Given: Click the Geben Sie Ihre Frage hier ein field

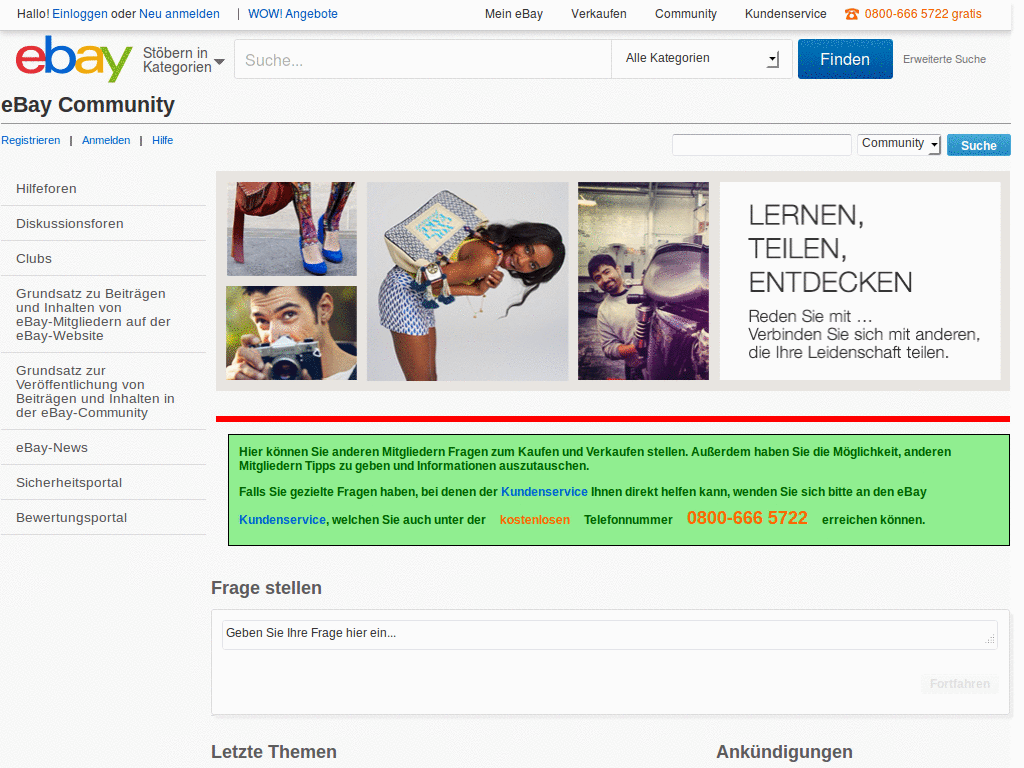Looking at the screenshot, I should click(x=610, y=634).
